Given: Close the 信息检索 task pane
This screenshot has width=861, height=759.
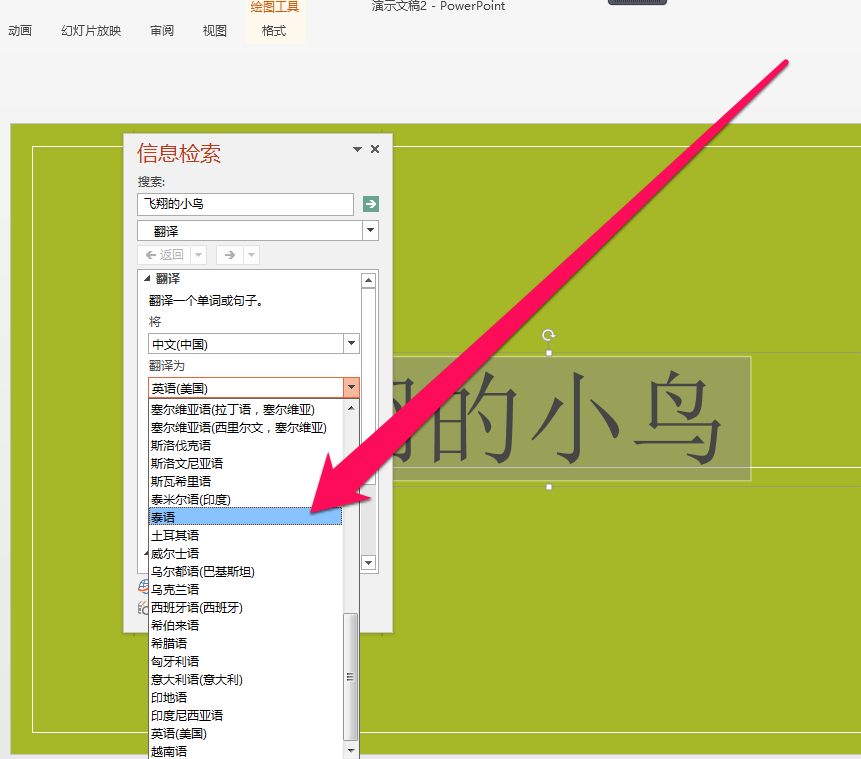Looking at the screenshot, I should pyautogui.click(x=374, y=149).
